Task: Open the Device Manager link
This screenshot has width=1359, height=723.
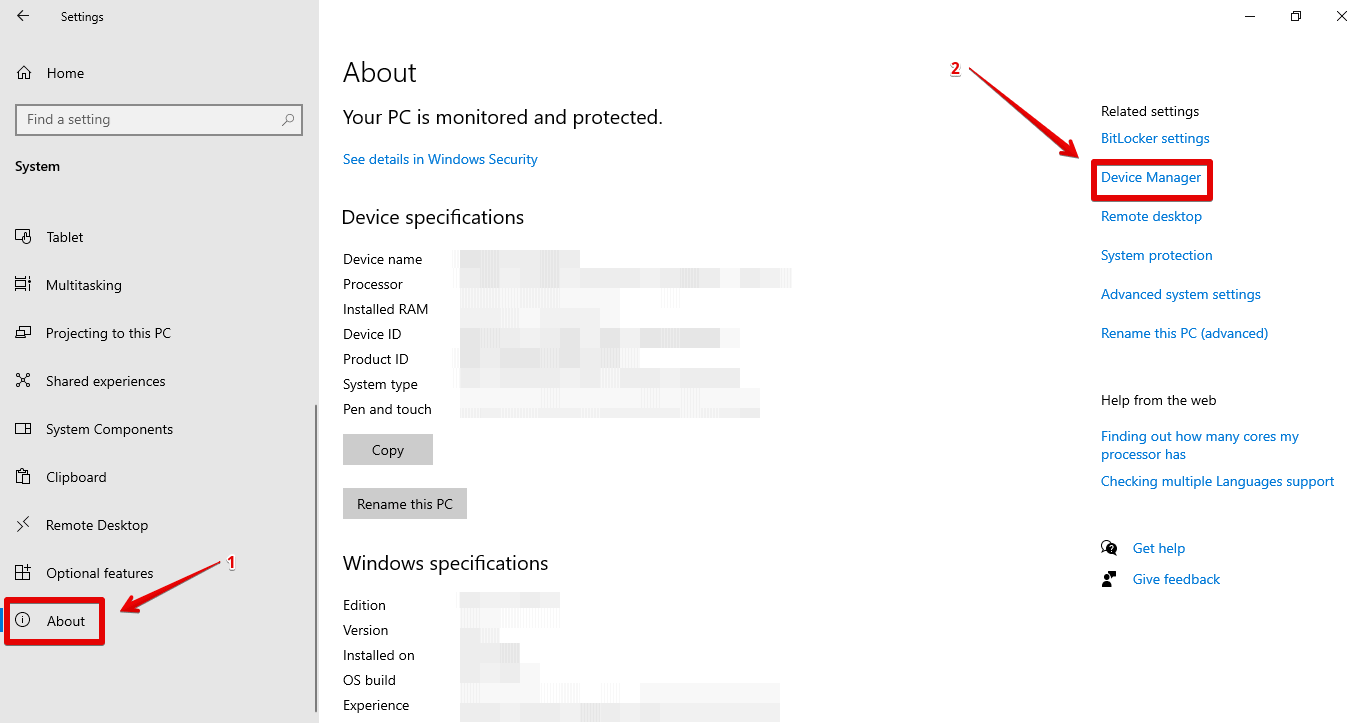Action: [x=1150, y=177]
